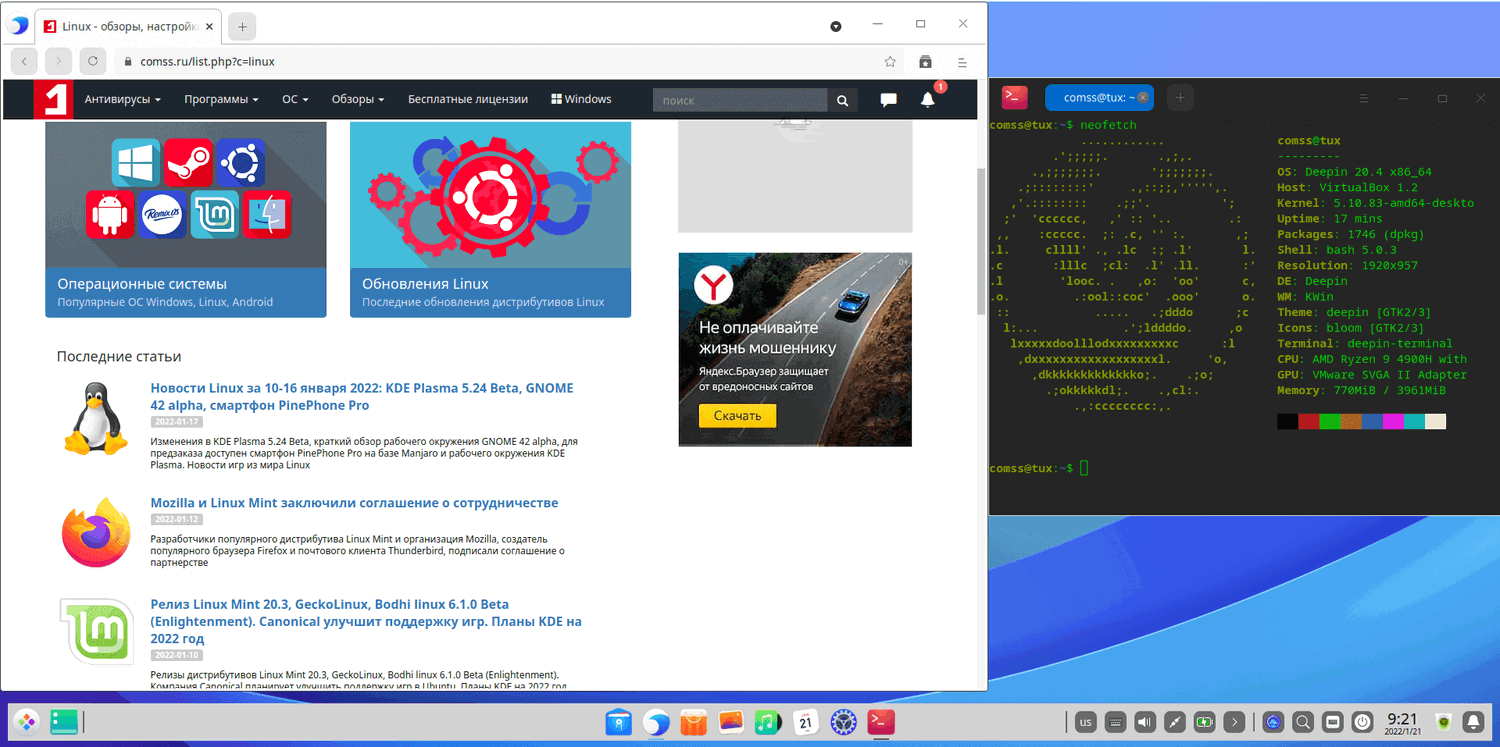Image resolution: width=1500 pixels, height=747 pixels.
Task: Click the pen icon in the tray
Action: click(1175, 721)
